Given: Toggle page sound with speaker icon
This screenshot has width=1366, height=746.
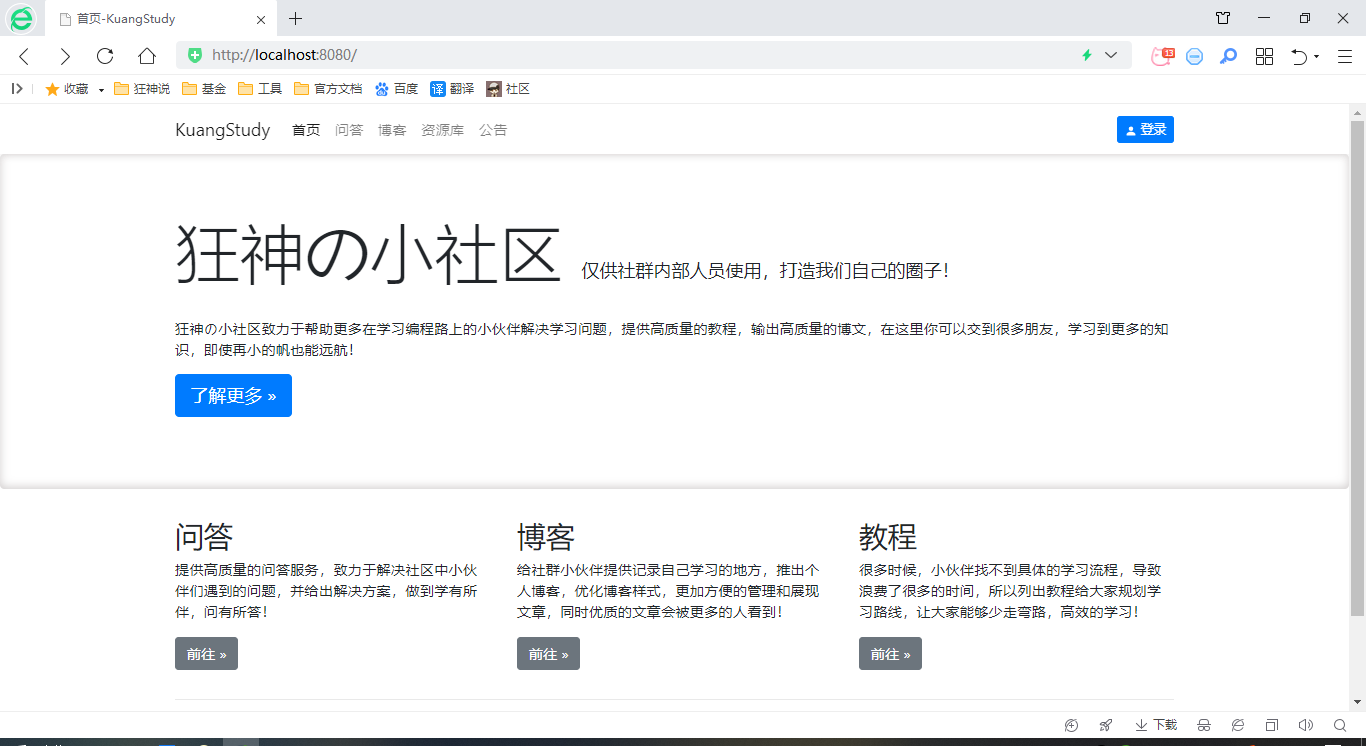Looking at the screenshot, I should (x=1305, y=725).
